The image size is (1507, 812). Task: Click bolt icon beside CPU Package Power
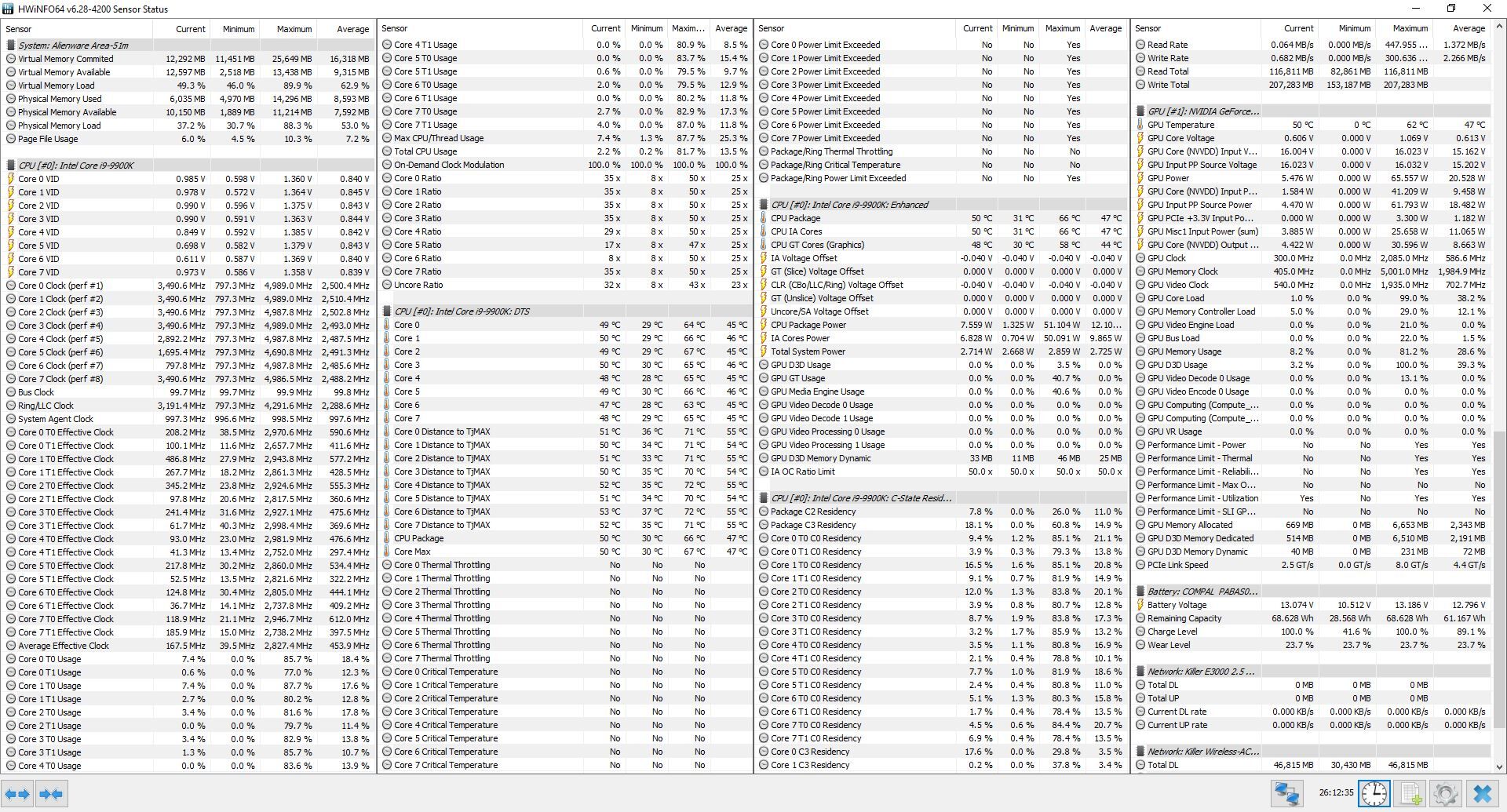764,325
